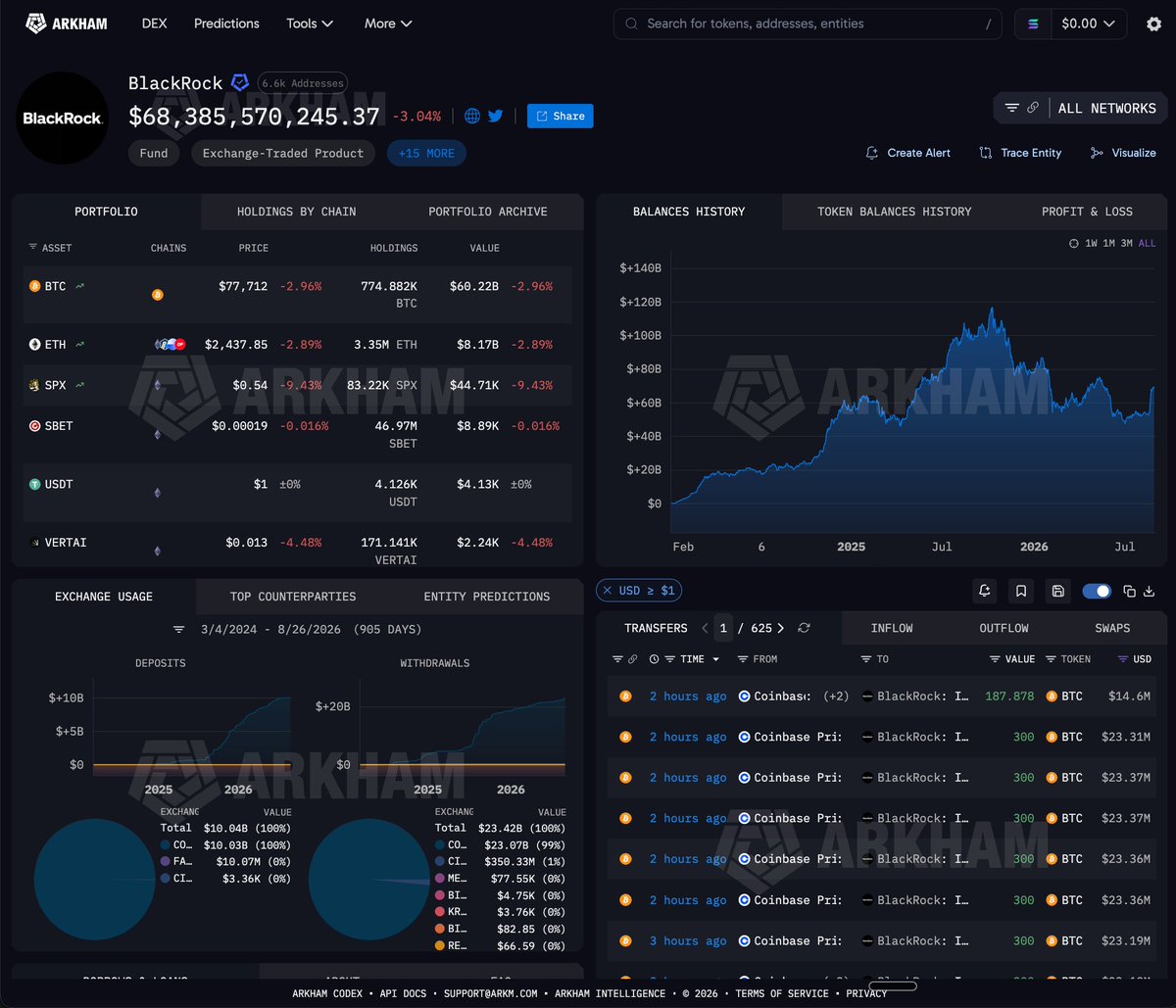The image size is (1176, 1008).
Task: Open DEX in top navigation
Action: (x=154, y=24)
